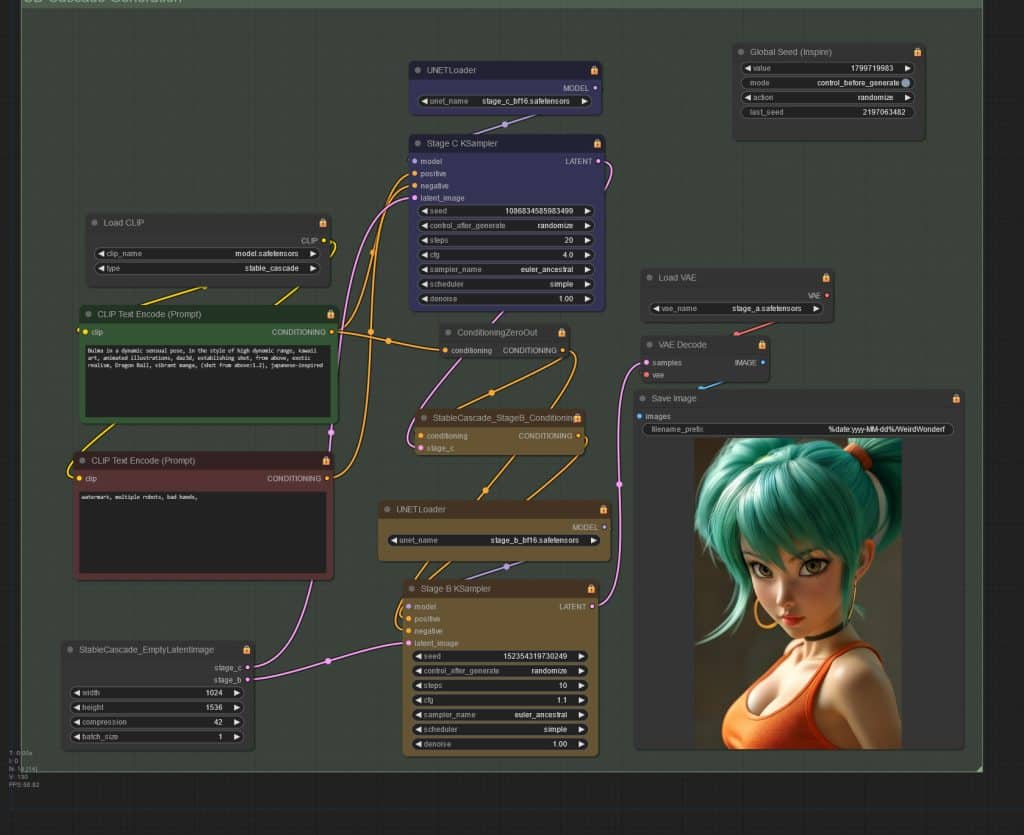Collapse the Save Image node via its title dot
This screenshot has height=835, width=1024.
[643, 399]
